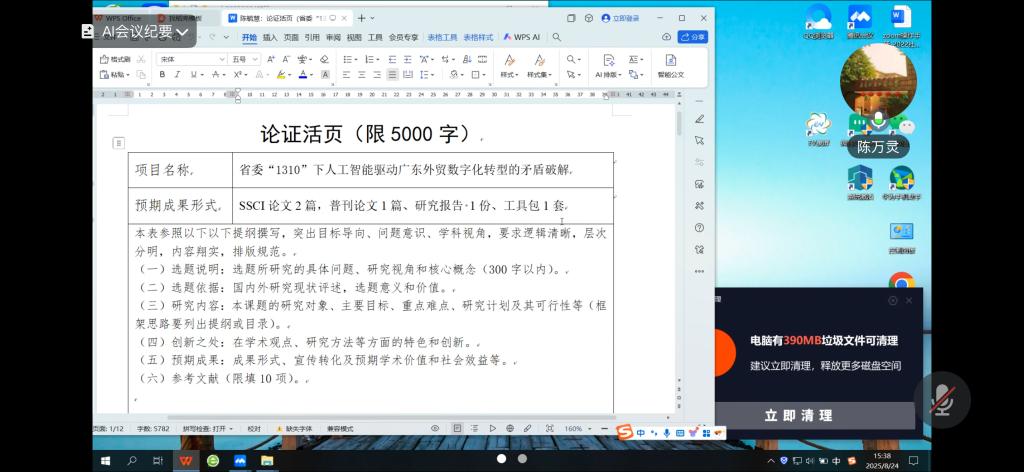
Task: Expand the font size dropdown showing 五号
Action: coord(246,59)
